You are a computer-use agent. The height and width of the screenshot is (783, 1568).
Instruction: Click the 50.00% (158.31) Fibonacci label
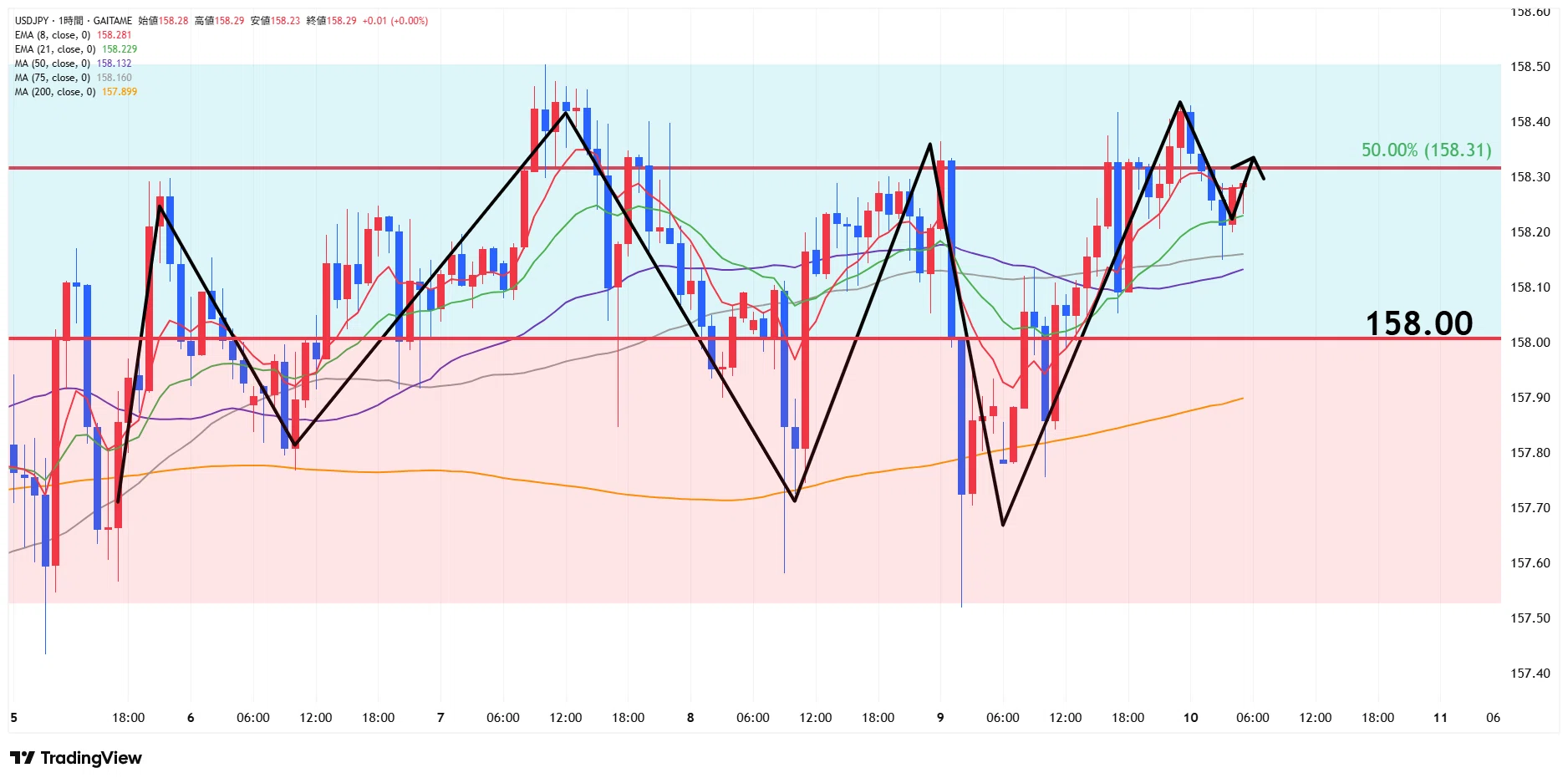[x=1426, y=150]
